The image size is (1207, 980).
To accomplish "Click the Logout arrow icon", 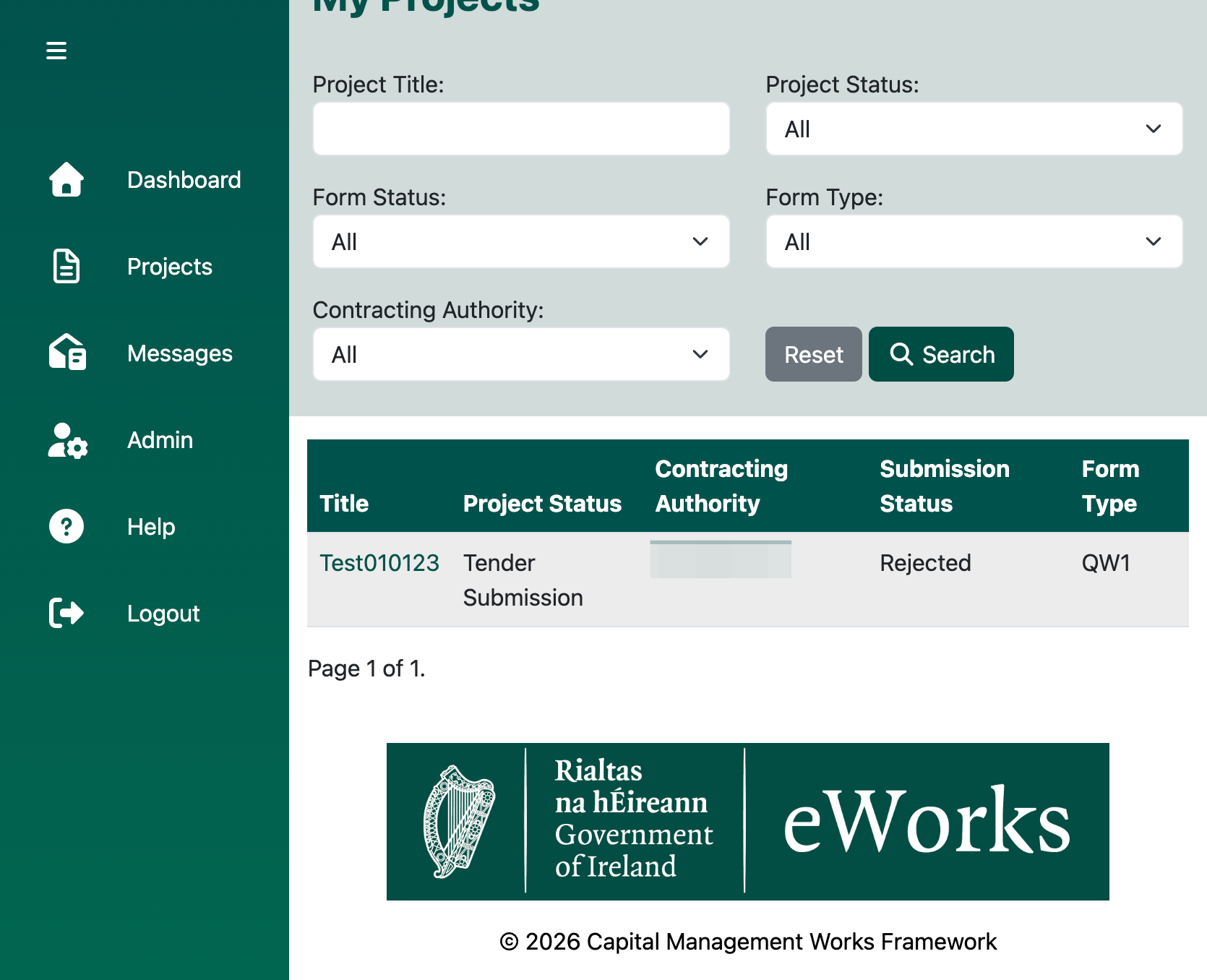I will [66, 613].
